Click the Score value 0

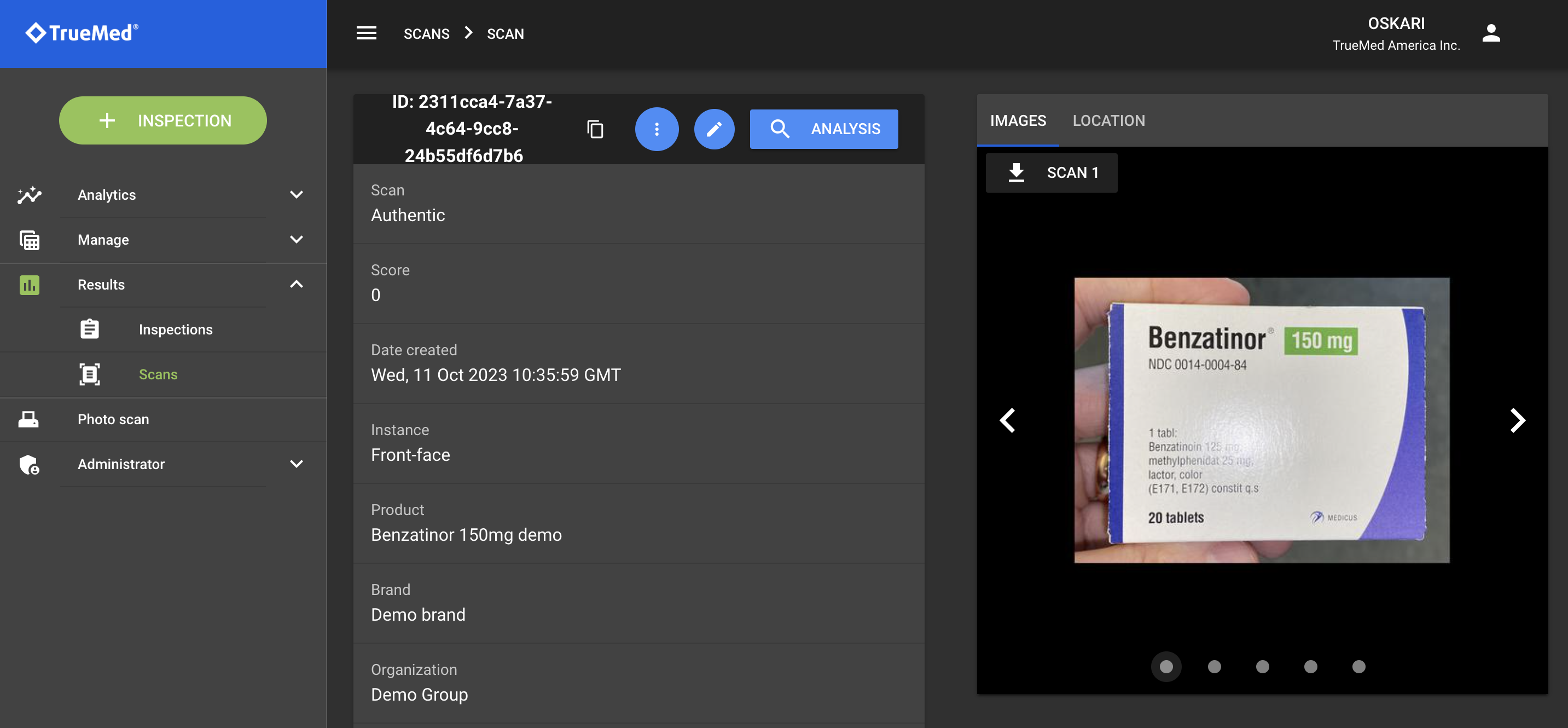[x=375, y=295]
